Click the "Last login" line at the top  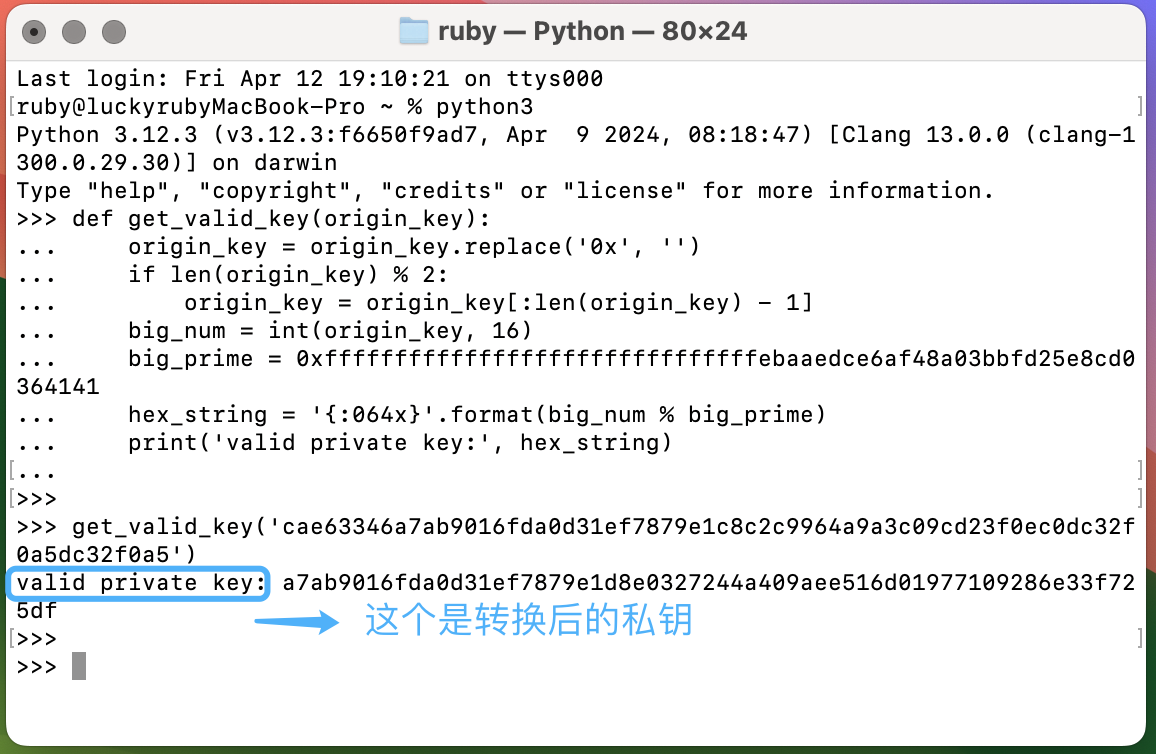coord(310,79)
